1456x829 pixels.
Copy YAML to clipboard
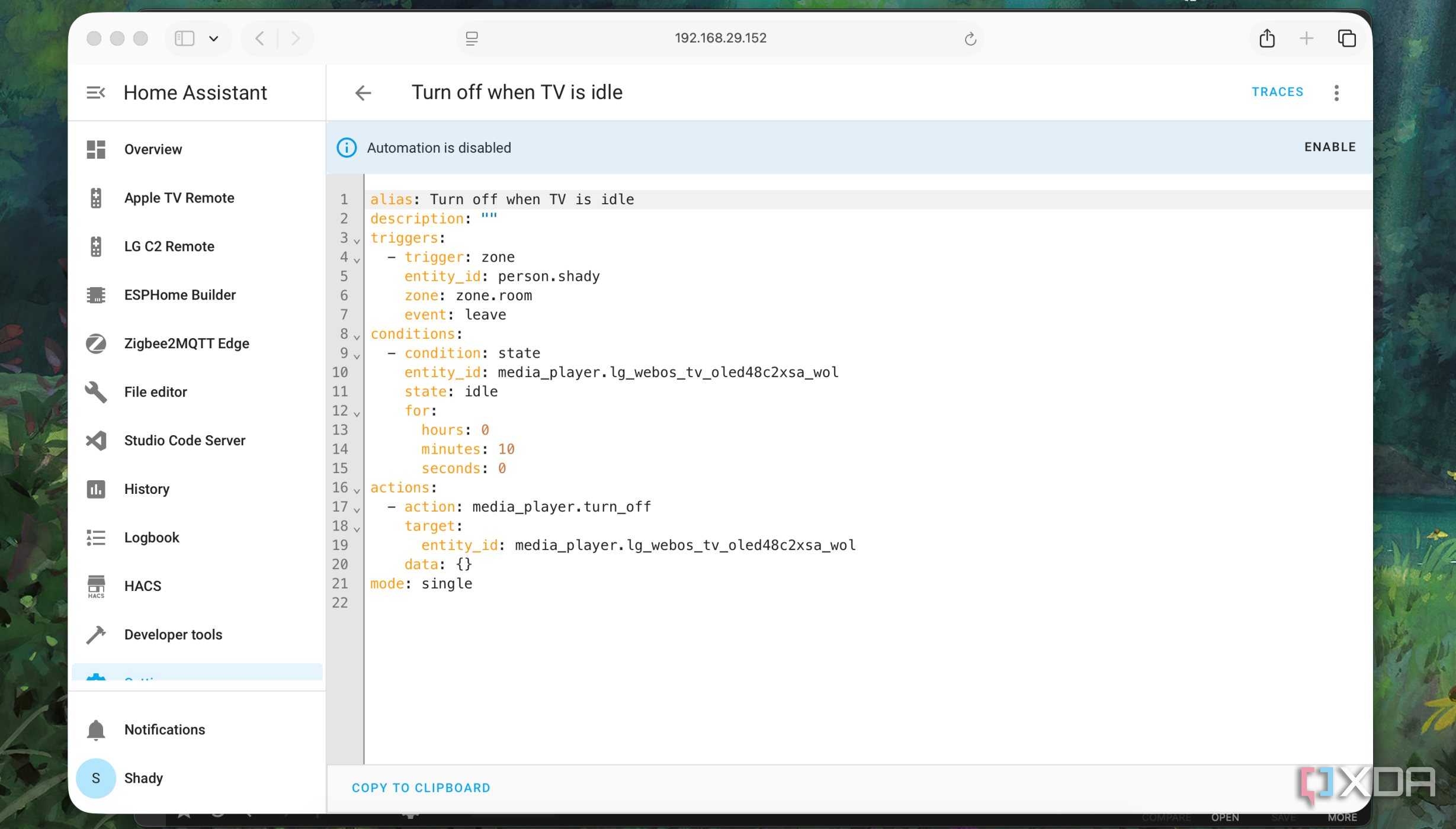(x=421, y=788)
